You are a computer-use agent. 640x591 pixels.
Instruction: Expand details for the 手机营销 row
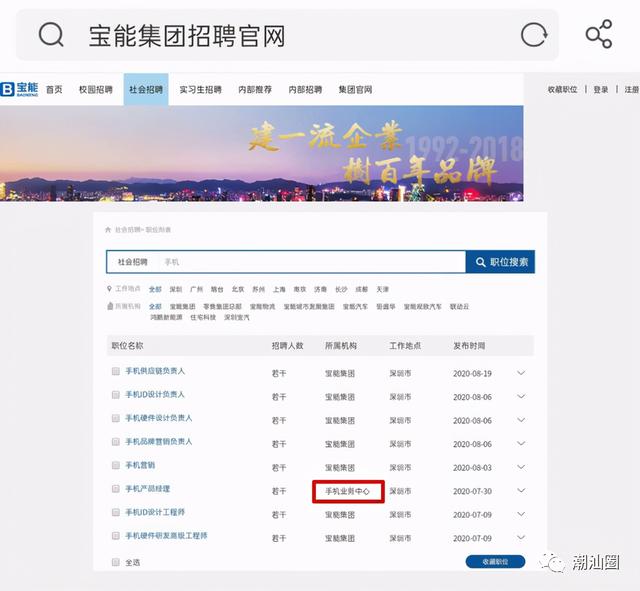tap(520, 467)
